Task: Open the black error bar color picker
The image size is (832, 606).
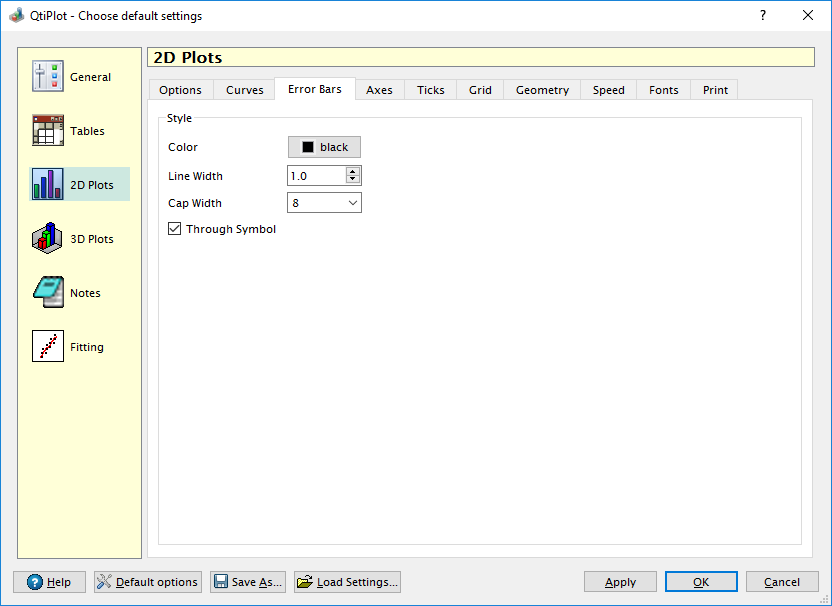Action: [324, 147]
